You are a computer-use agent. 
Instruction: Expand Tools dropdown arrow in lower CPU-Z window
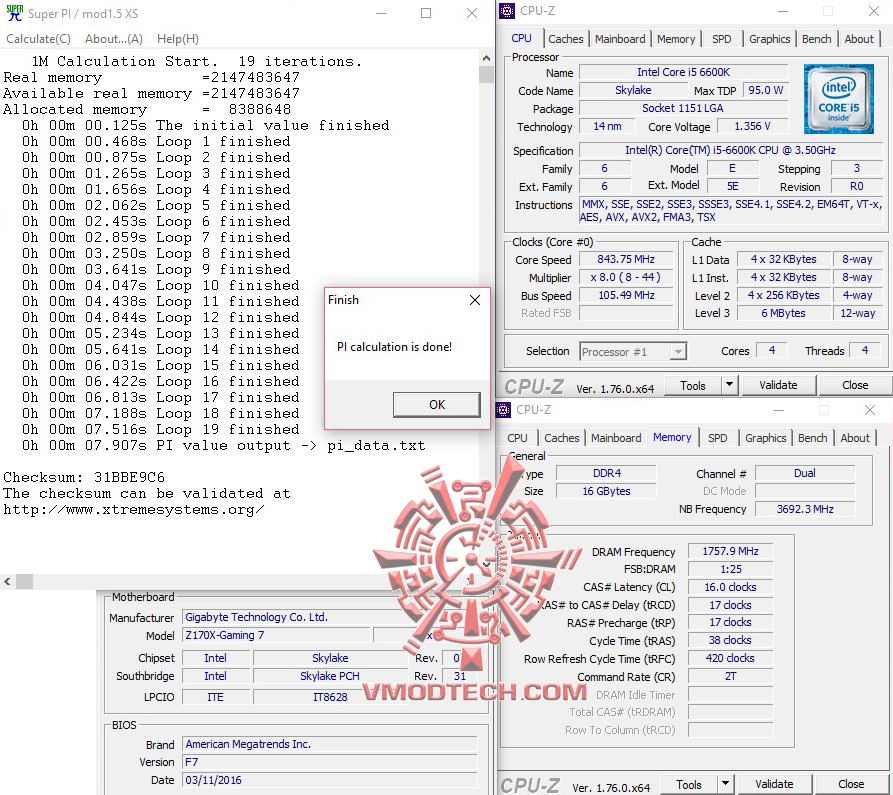point(726,784)
